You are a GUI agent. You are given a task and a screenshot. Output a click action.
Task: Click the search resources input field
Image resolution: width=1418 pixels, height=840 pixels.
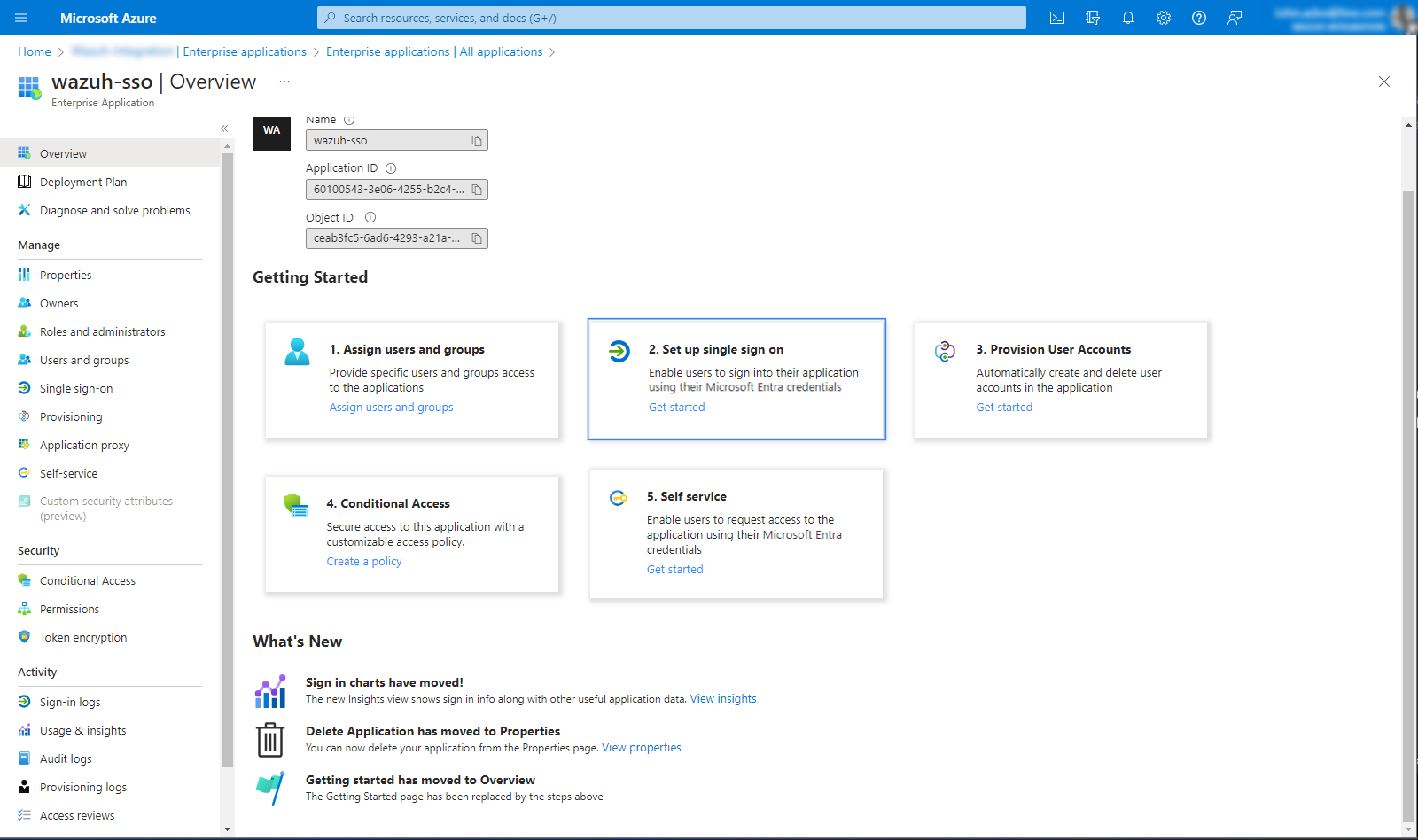pos(672,18)
